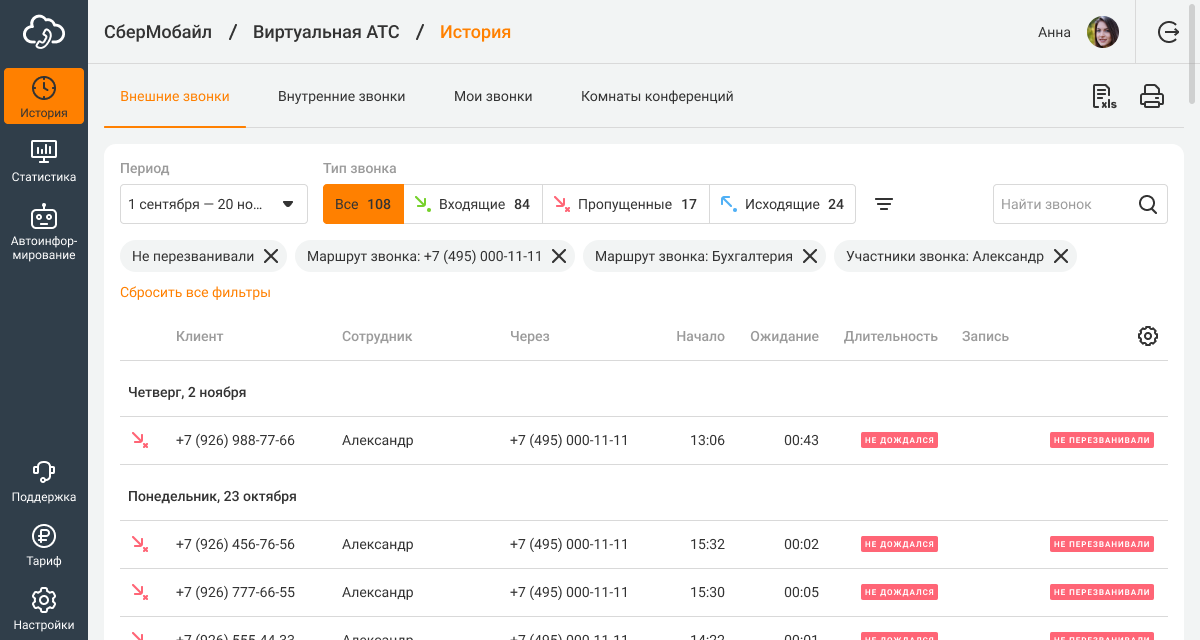Print the call history
The image size is (1200, 640).
click(x=1152, y=97)
